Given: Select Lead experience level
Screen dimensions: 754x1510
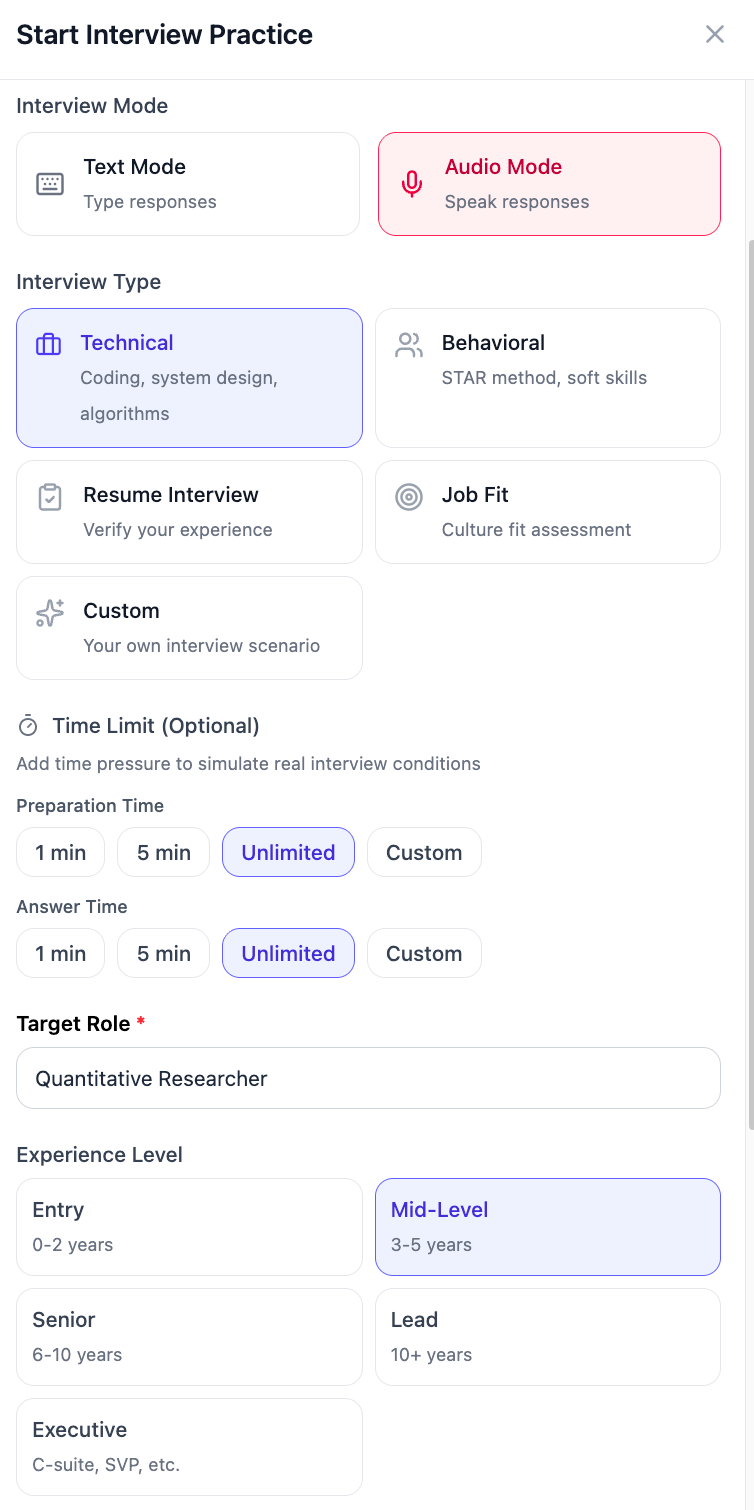Looking at the screenshot, I should click(548, 1337).
